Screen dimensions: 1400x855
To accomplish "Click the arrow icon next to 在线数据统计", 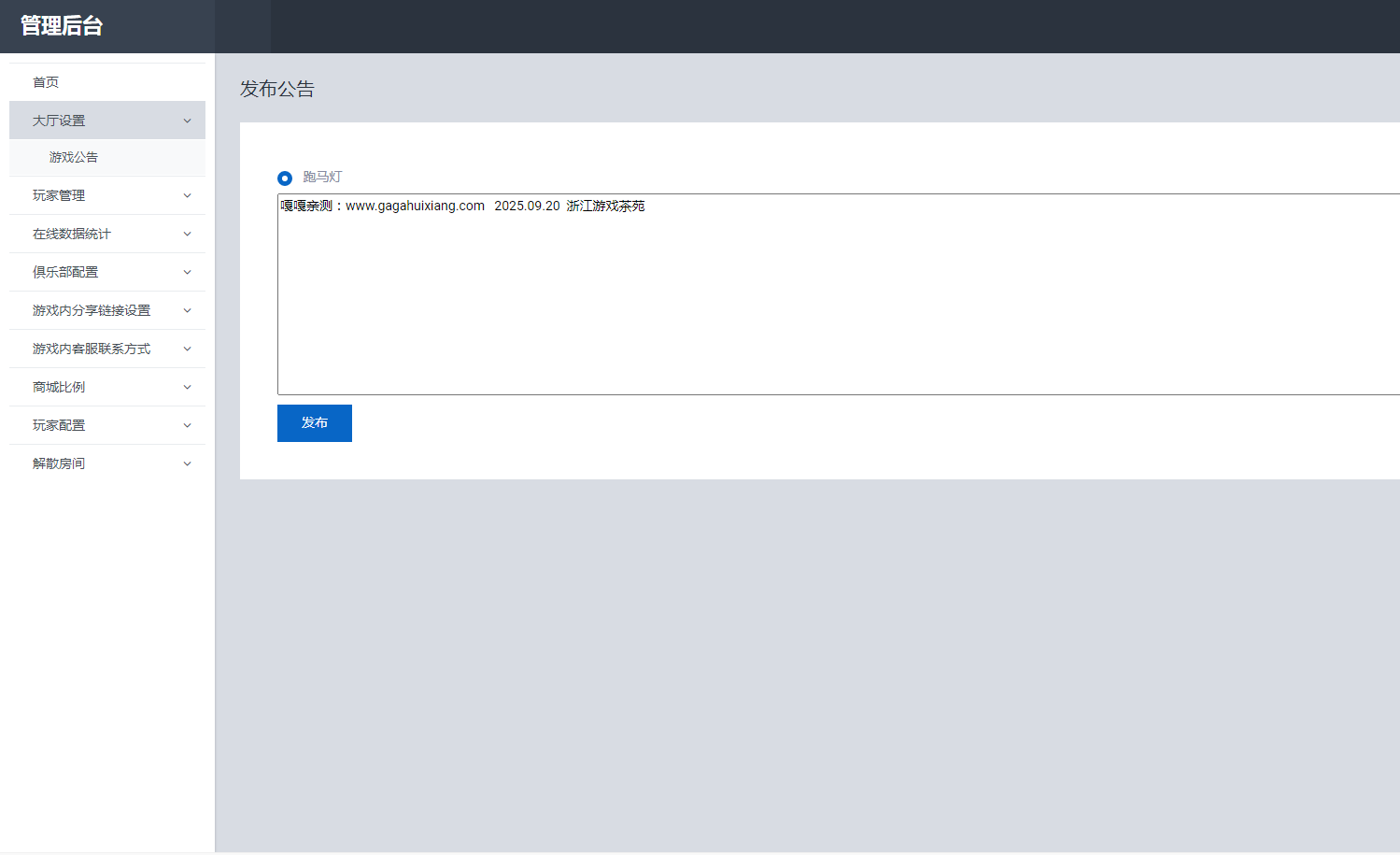I will pyautogui.click(x=187, y=234).
